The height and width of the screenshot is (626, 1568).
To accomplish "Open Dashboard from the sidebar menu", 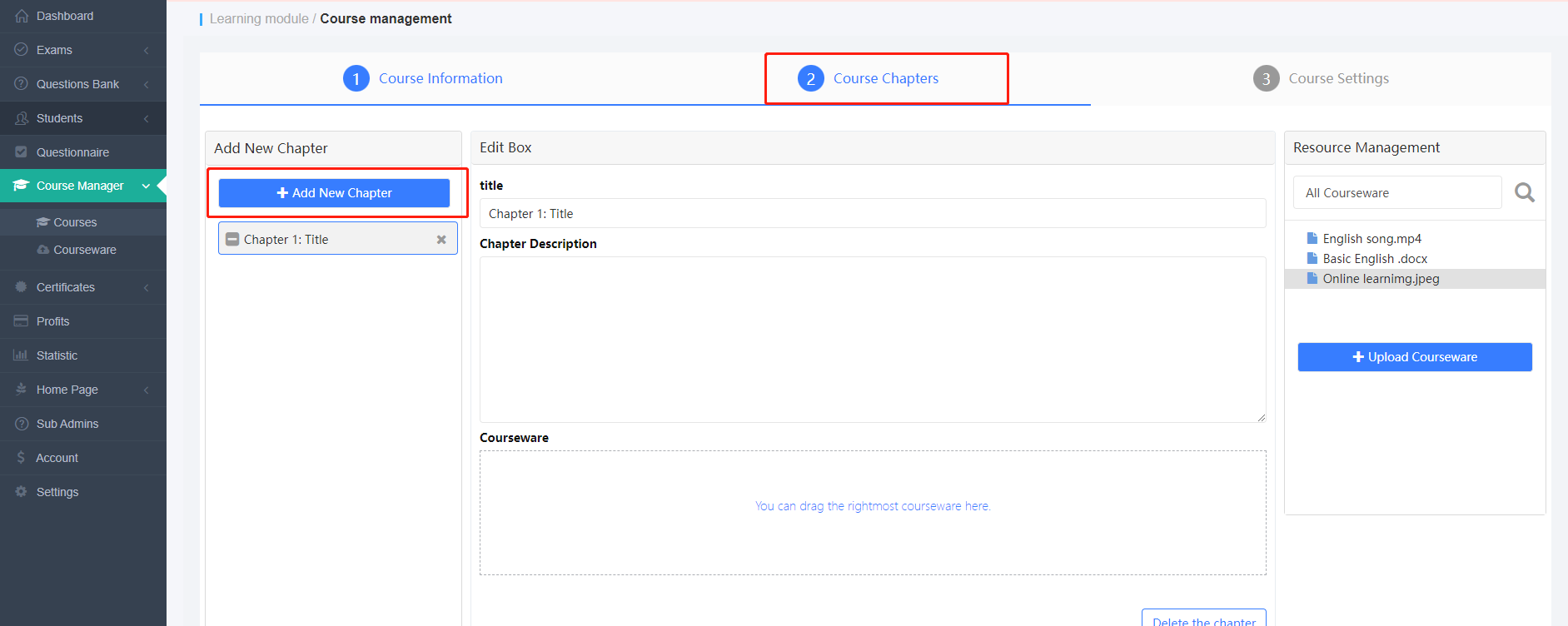I will click(83, 16).
